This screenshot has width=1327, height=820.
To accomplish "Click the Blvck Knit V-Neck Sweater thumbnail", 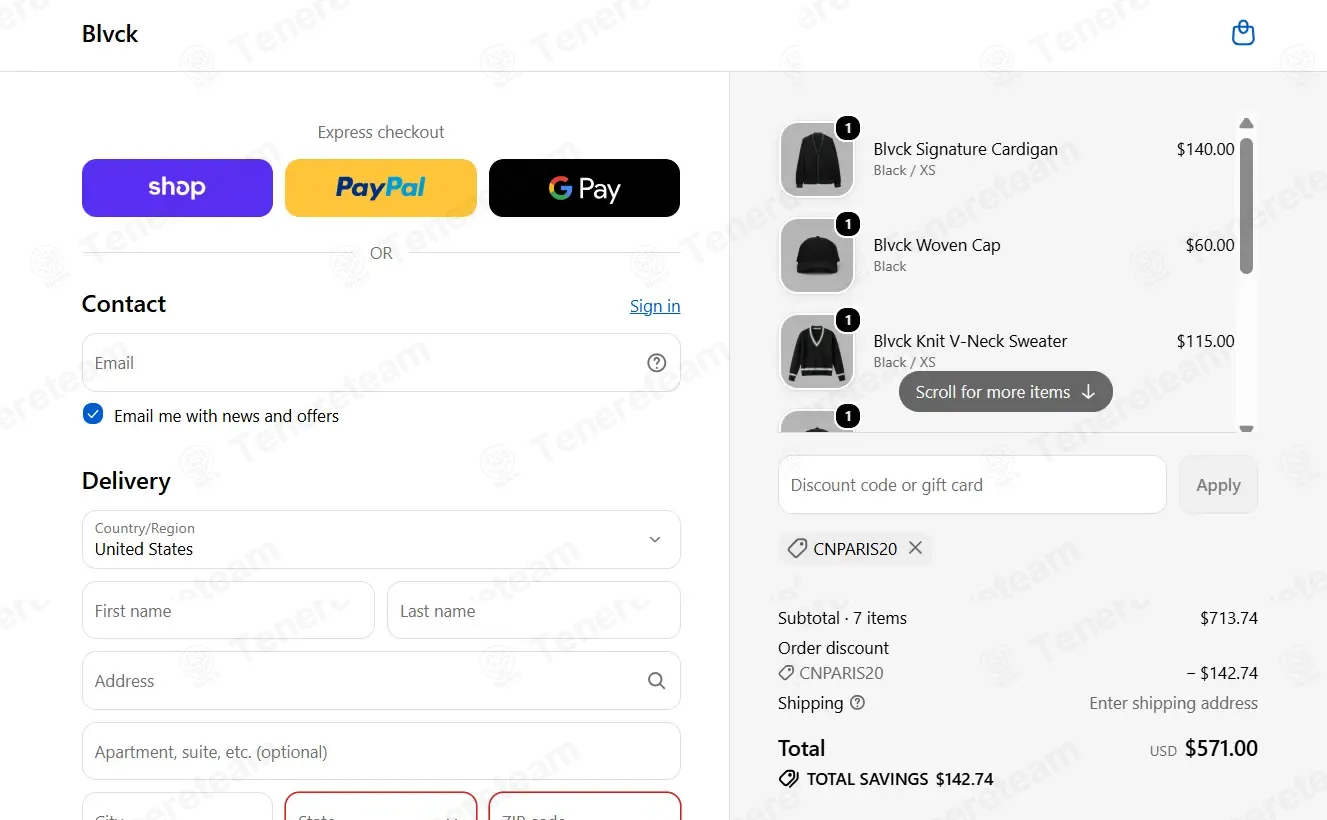I will [817, 352].
